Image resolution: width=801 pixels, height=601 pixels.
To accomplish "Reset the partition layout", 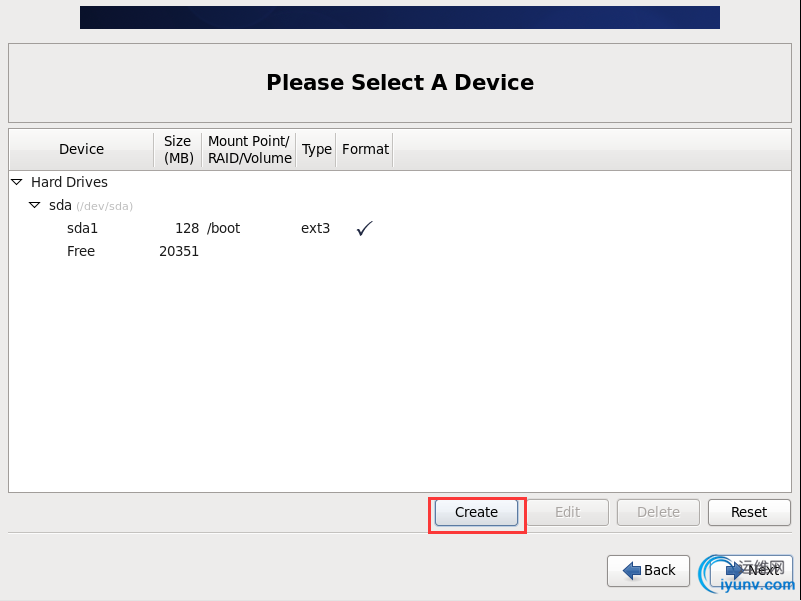I will tap(749, 512).
